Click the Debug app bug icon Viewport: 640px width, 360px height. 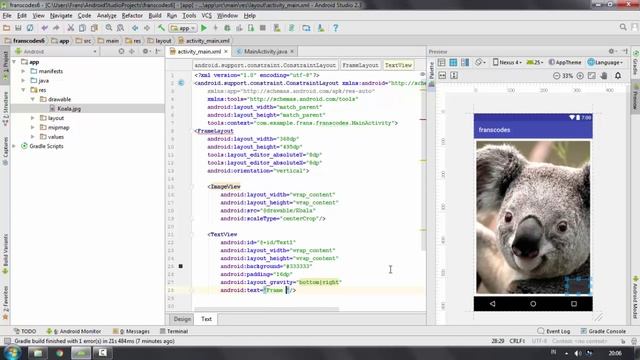[227, 28]
